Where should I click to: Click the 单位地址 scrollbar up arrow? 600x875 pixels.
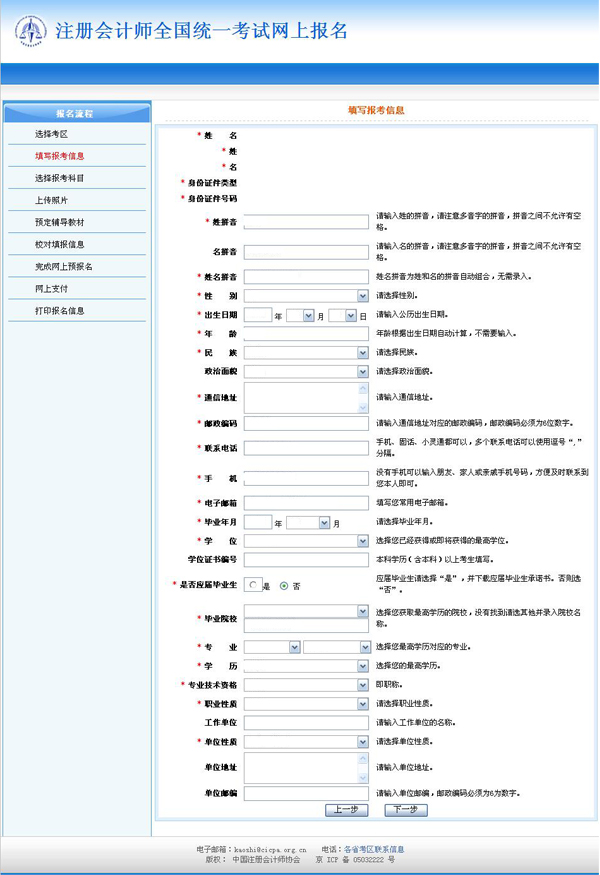363,758
